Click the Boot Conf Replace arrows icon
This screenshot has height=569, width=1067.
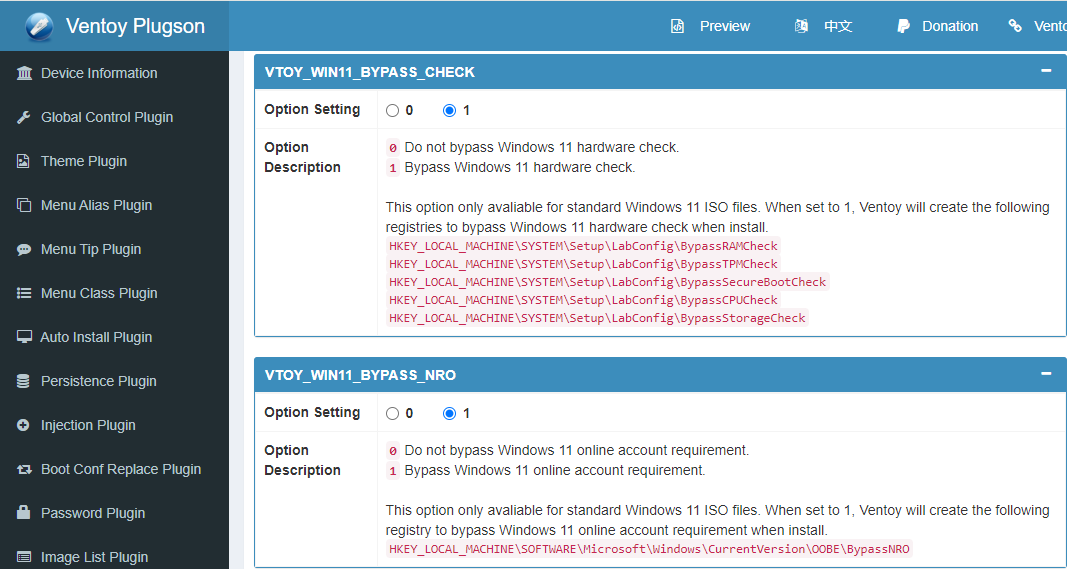24,470
